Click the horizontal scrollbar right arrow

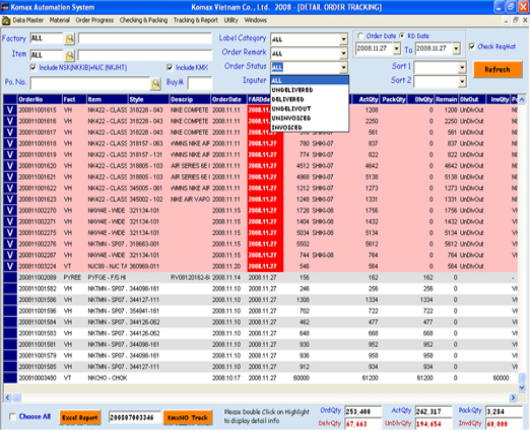pos(513,398)
